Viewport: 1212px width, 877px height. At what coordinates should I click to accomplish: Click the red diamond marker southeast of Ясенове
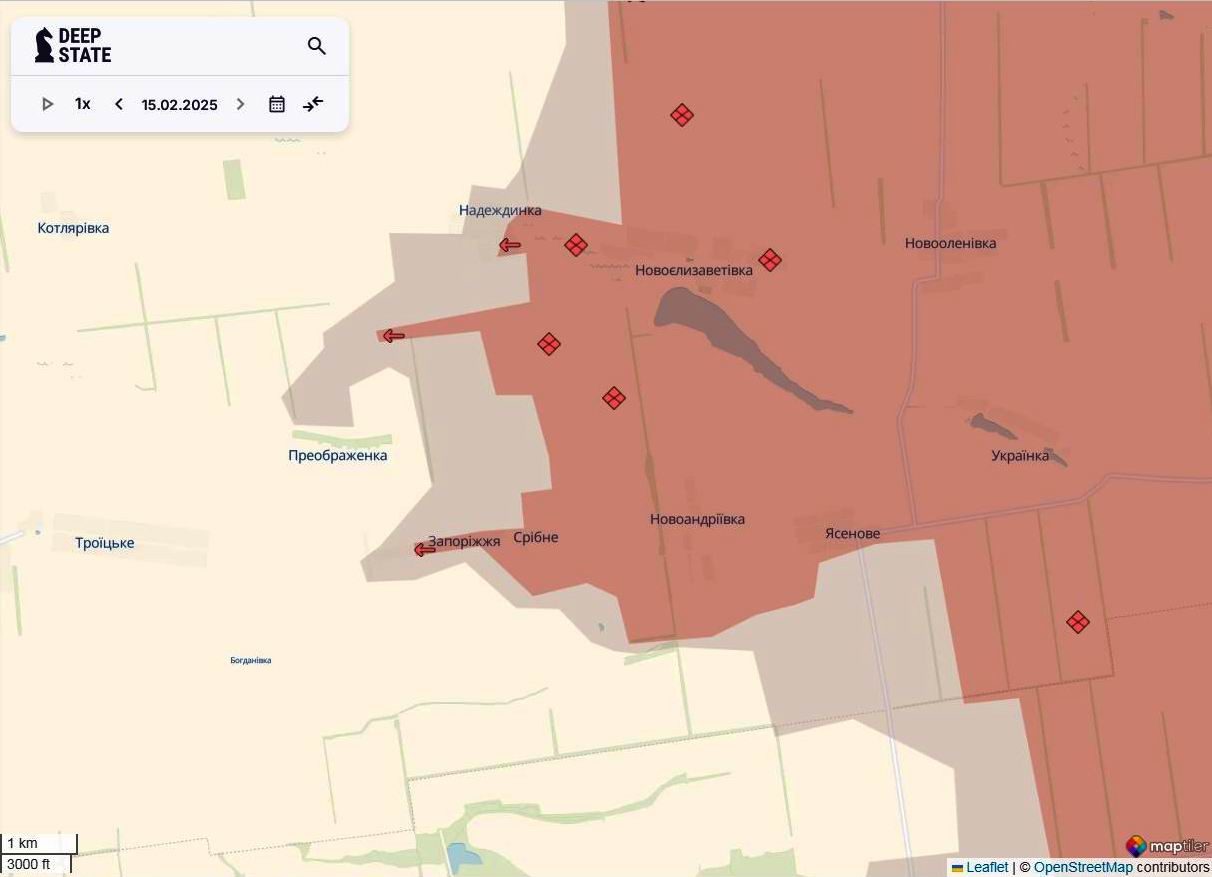[1078, 621]
